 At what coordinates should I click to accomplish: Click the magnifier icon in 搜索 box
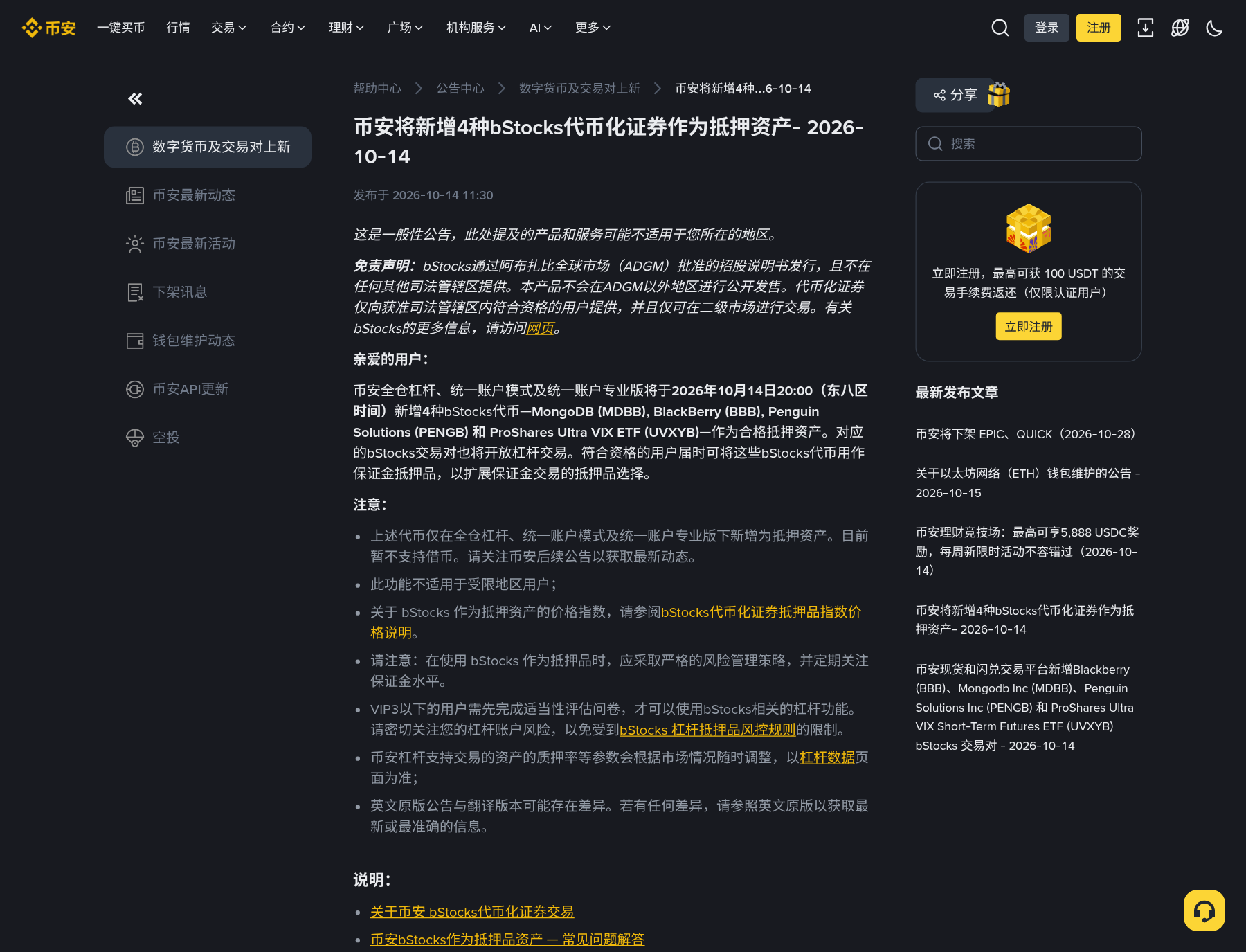click(x=935, y=143)
